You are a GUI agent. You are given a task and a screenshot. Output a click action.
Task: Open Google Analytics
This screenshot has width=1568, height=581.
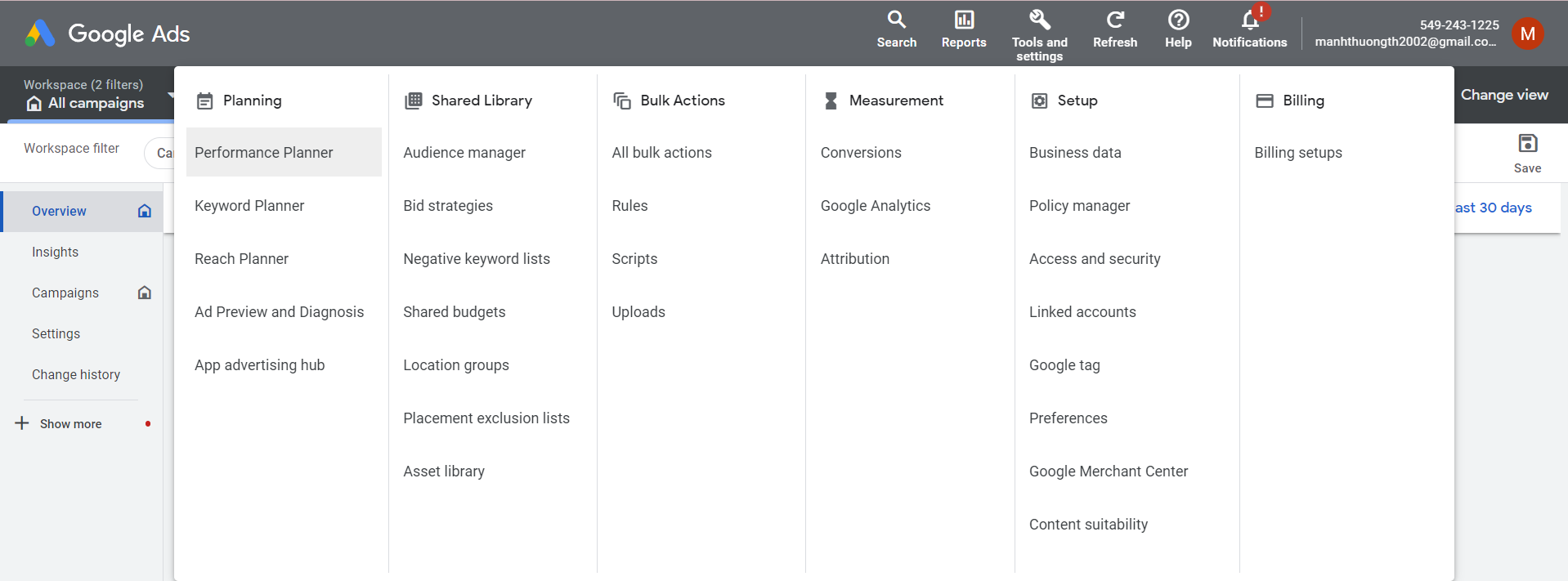876,206
